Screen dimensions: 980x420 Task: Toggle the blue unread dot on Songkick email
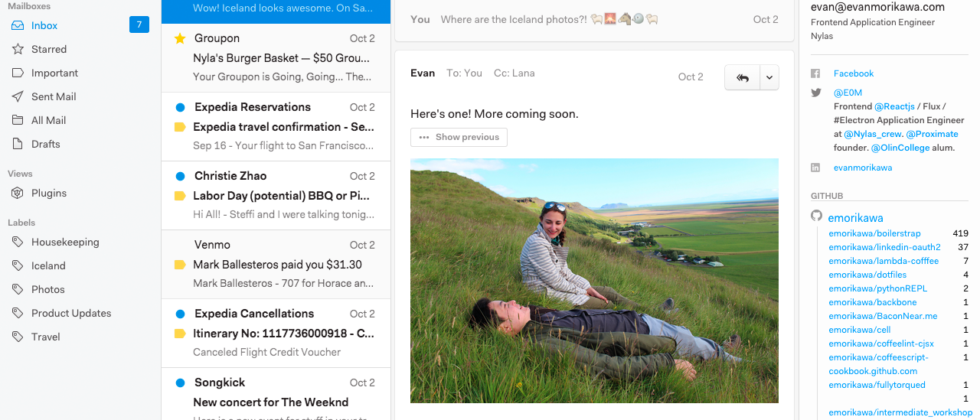pos(180,383)
